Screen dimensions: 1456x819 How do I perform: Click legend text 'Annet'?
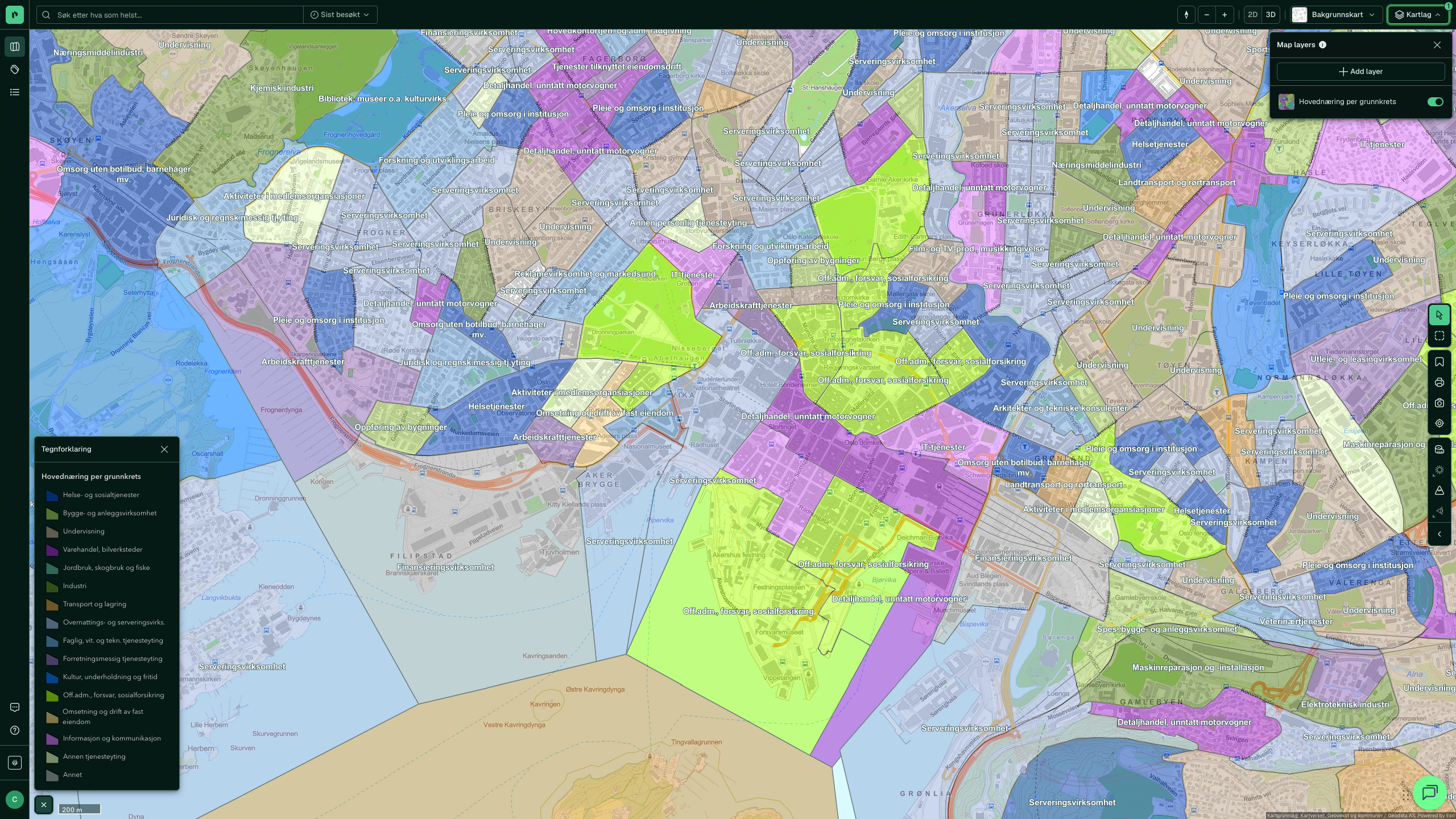[x=72, y=775]
